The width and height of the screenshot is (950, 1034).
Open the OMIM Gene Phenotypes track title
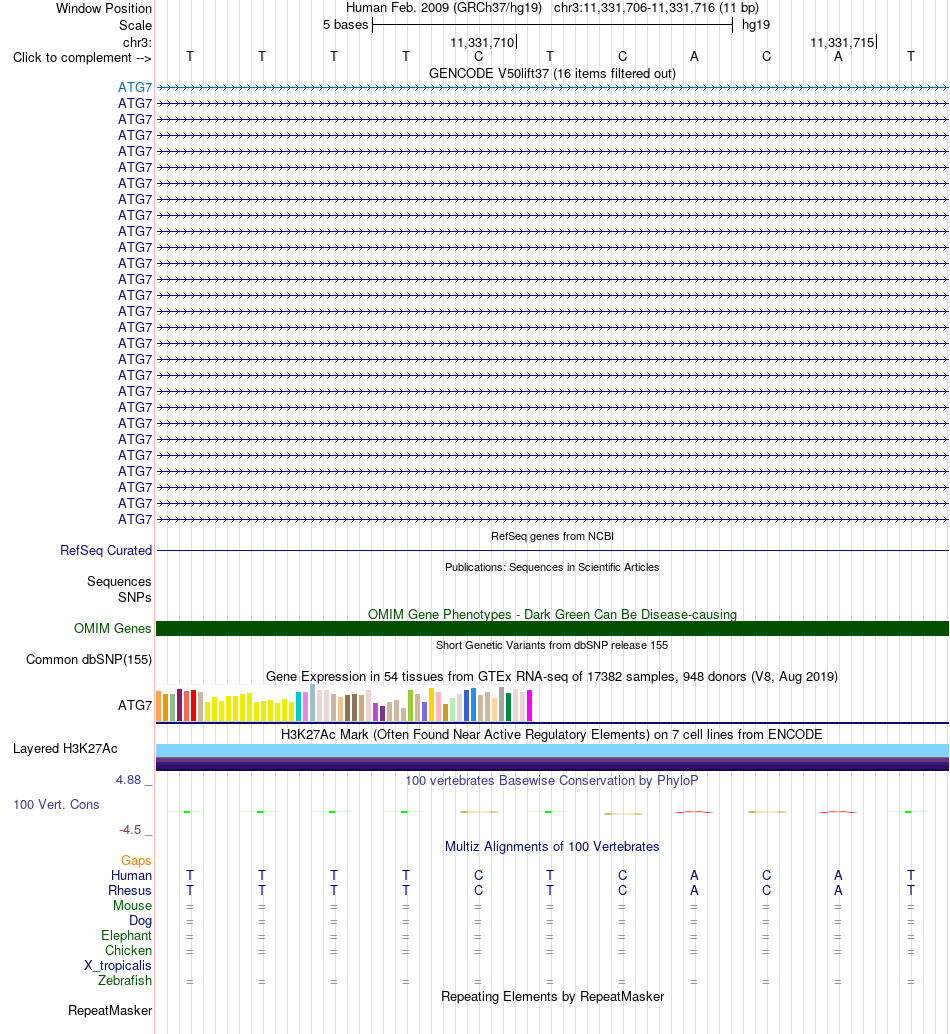pos(552,614)
